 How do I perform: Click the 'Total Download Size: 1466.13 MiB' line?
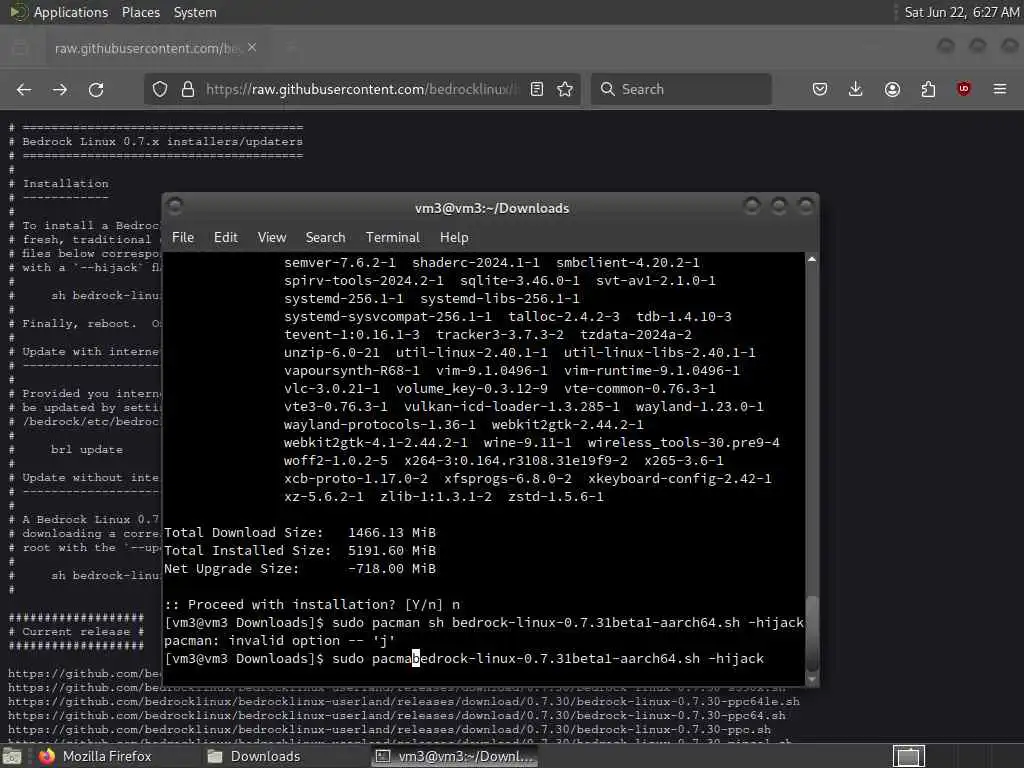coord(300,533)
